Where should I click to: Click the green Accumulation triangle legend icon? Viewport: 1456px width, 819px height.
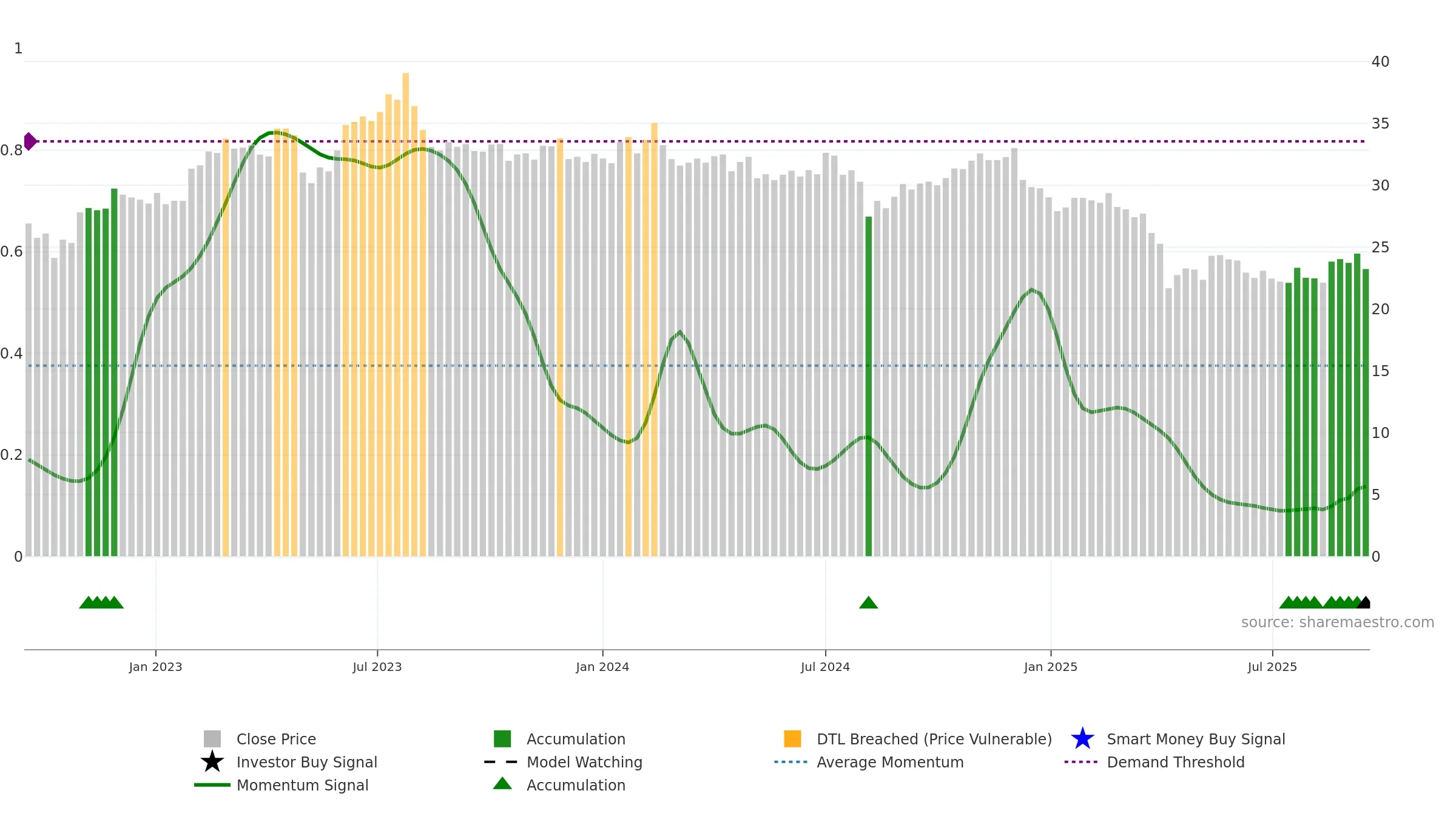pos(502,784)
